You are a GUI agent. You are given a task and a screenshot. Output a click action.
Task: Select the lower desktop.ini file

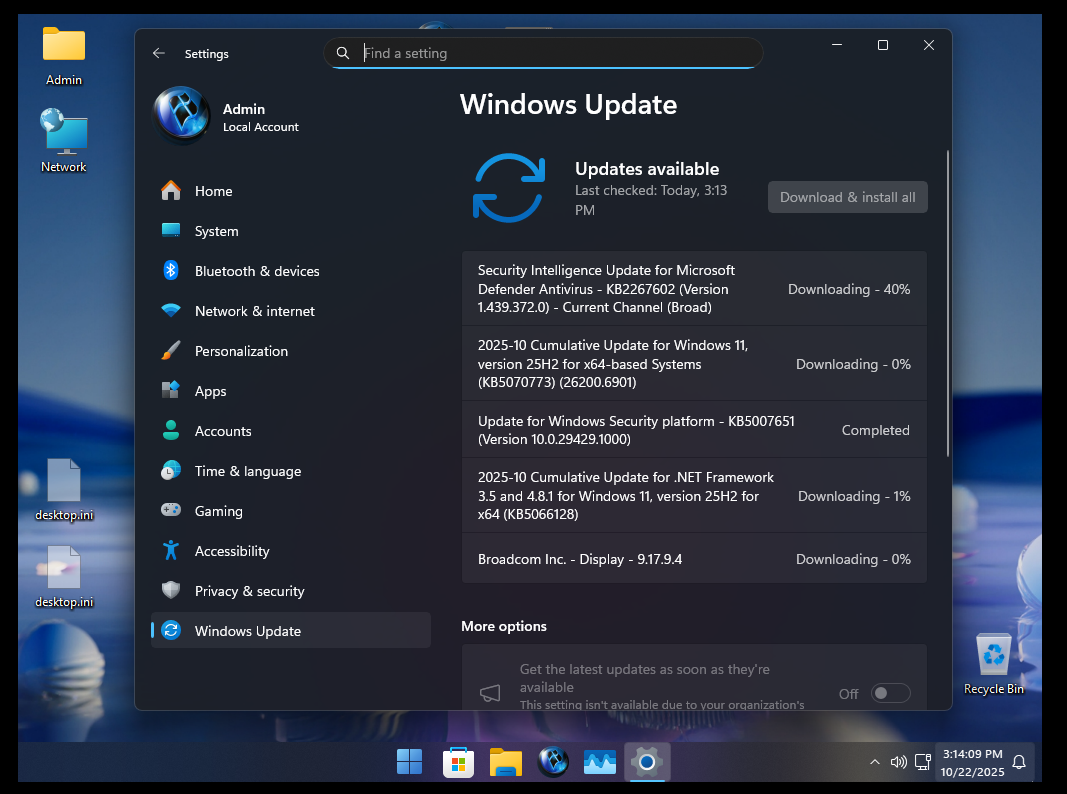[x=64, y=577]
